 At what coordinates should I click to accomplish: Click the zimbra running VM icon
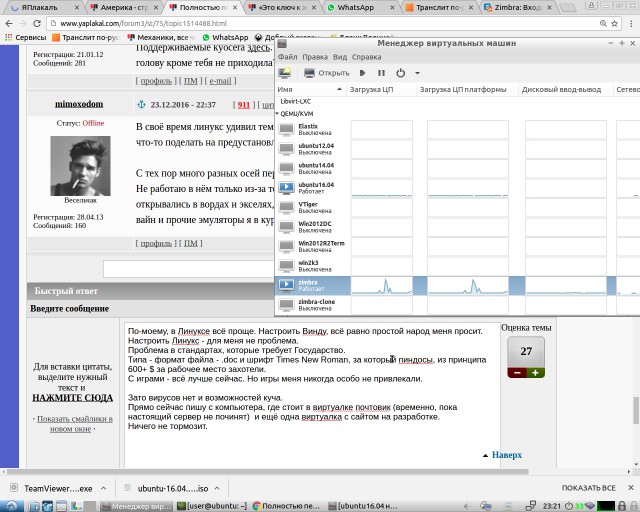286,285
